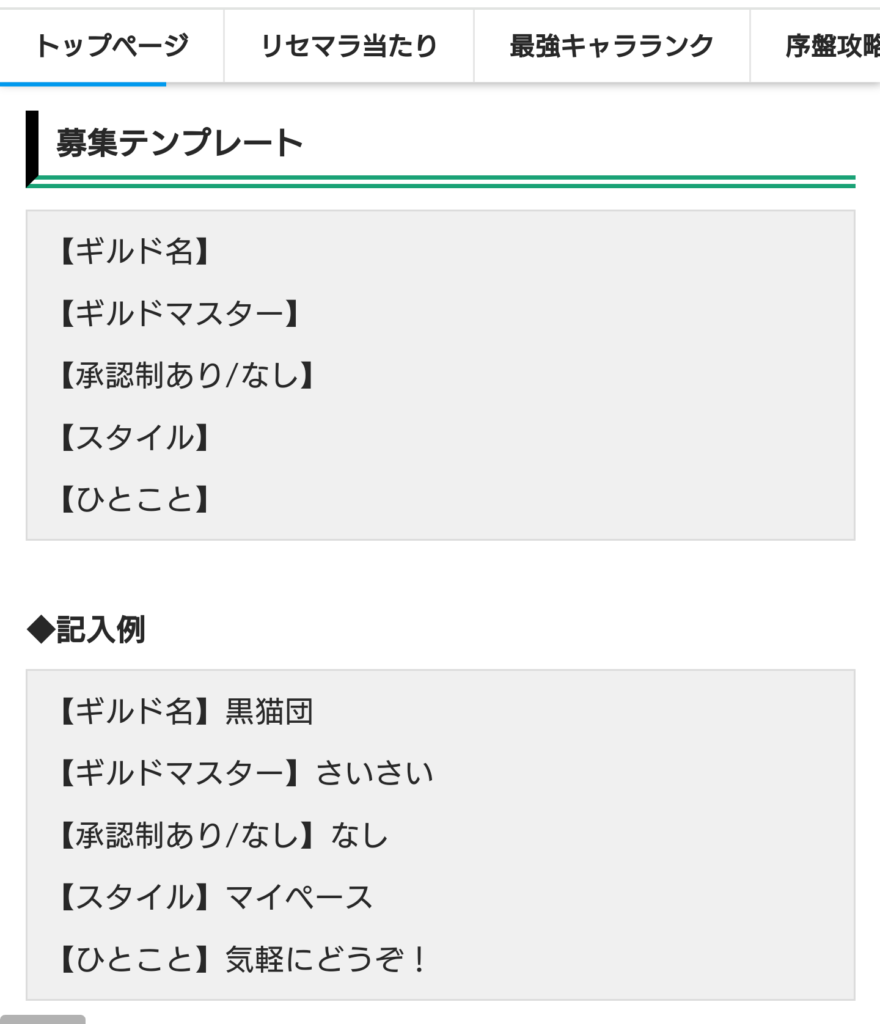Screen dimensions: 880x1024
Task: Click the green divider under the heading
Action: point(440,181)
